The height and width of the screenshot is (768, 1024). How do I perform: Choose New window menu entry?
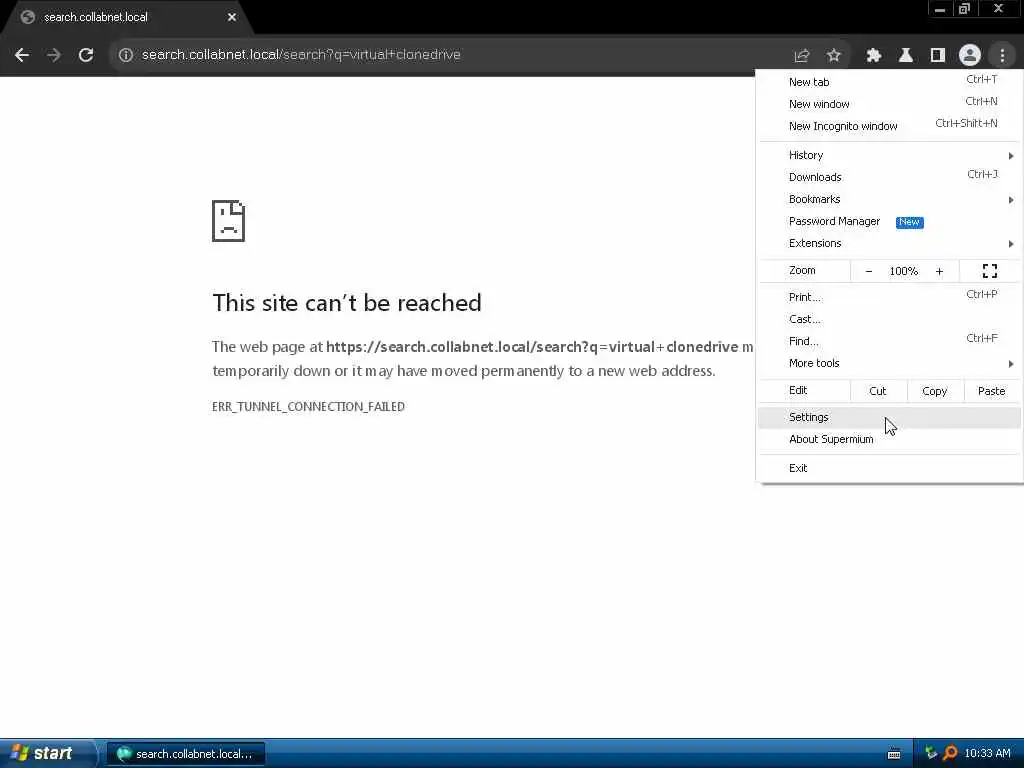pyautogui.click(x=889, y=104)
